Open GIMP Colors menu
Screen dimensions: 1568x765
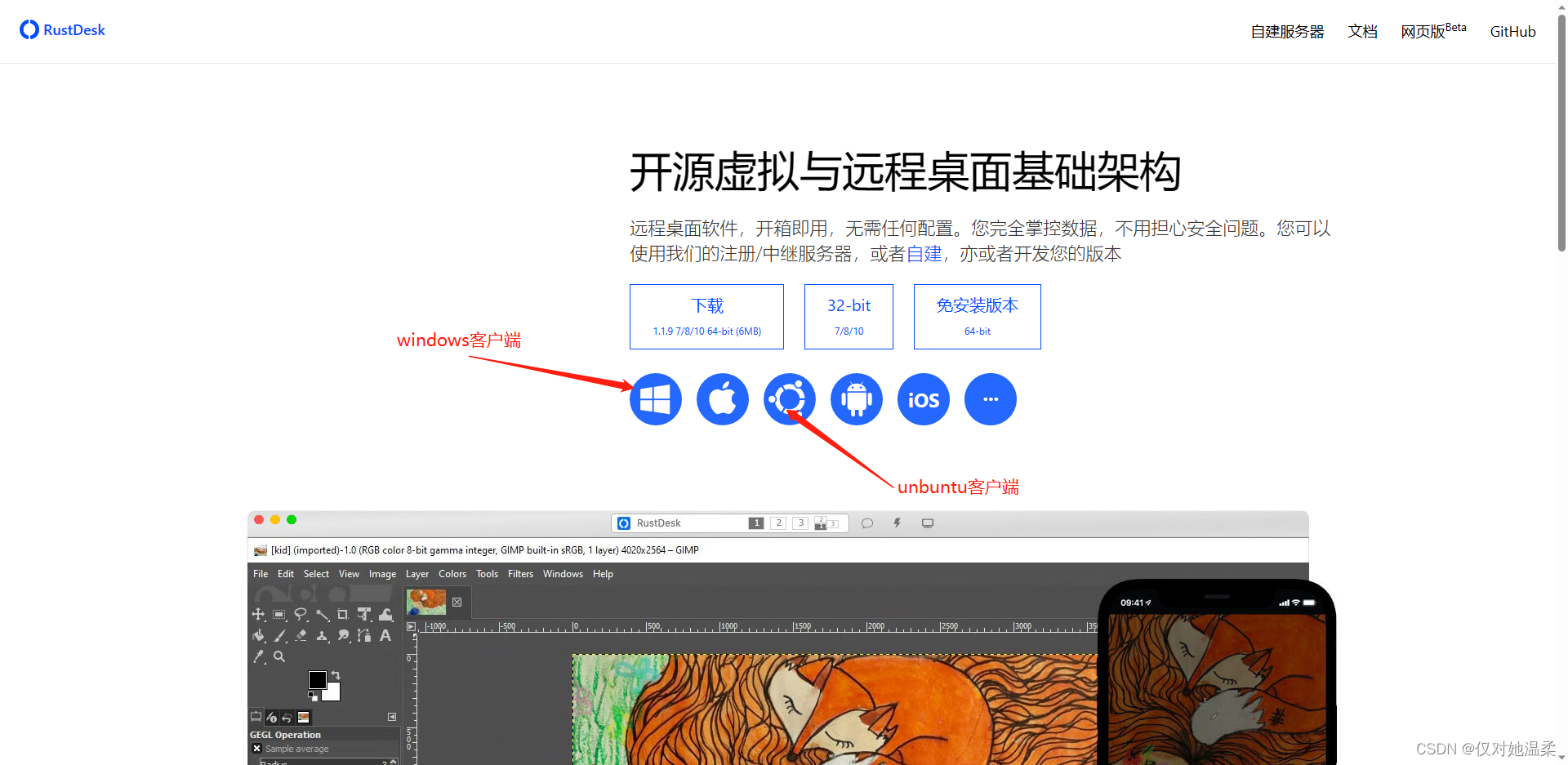pos(452,574)
